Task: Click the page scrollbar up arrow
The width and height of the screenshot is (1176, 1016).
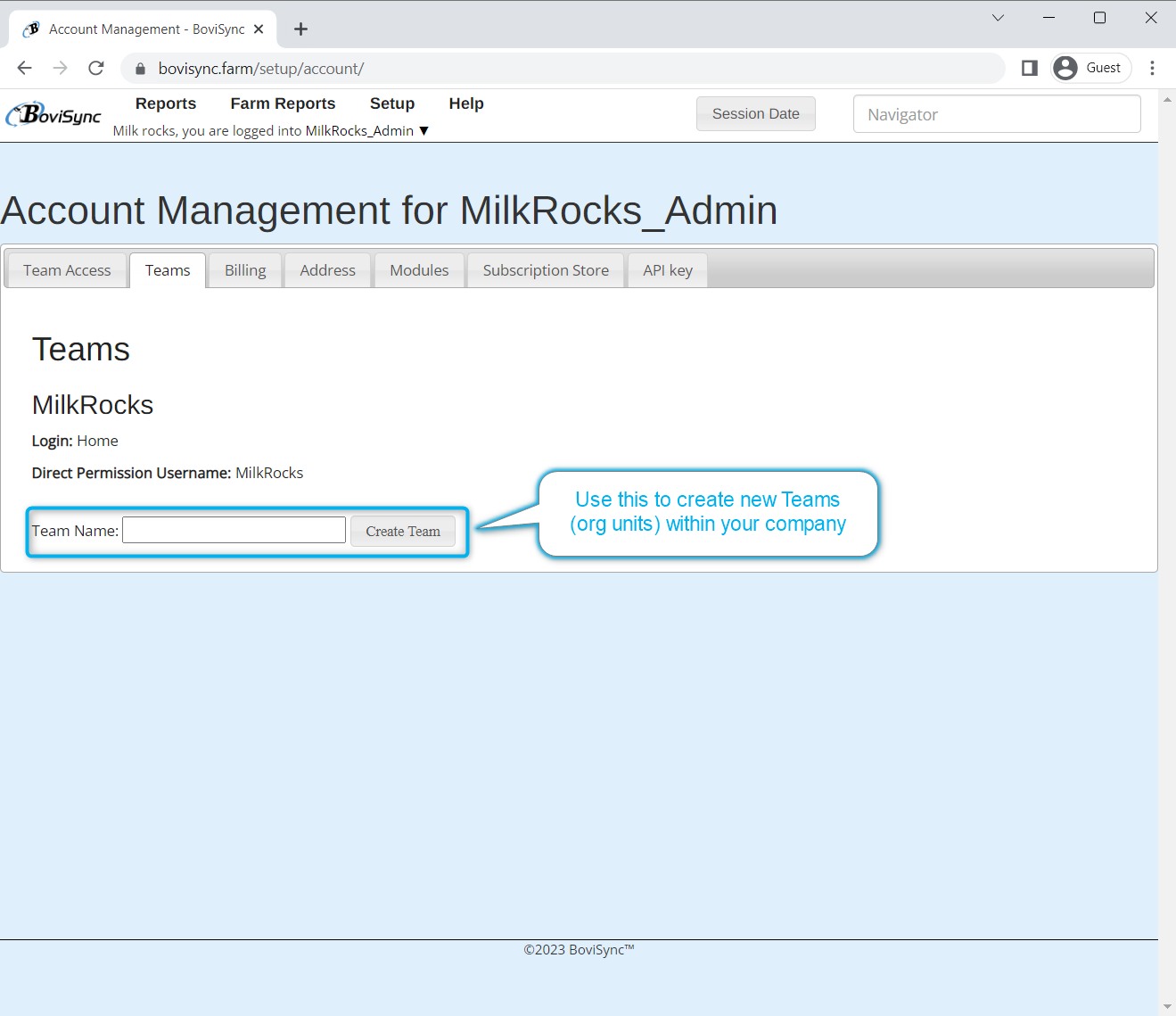Action: coord(1167,99)
